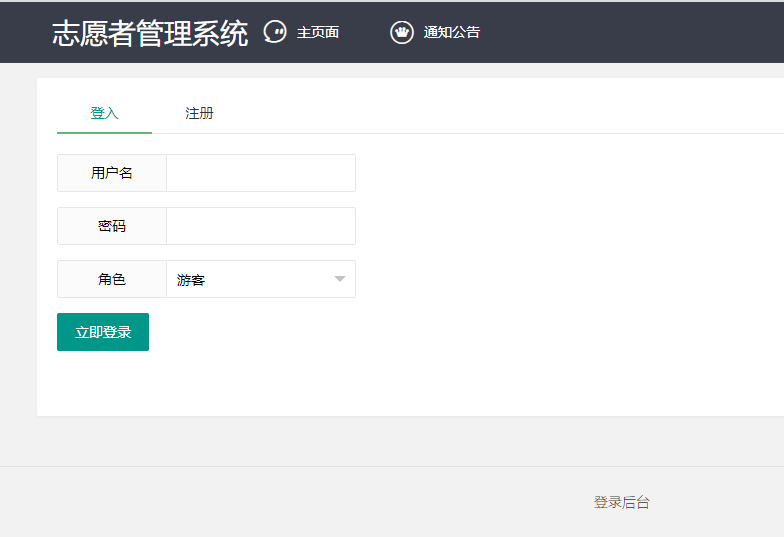This screenshot has width=784, height=537.
Task: Click the 密码 field label
Action: pyautogui.click(x=112, y=226)
